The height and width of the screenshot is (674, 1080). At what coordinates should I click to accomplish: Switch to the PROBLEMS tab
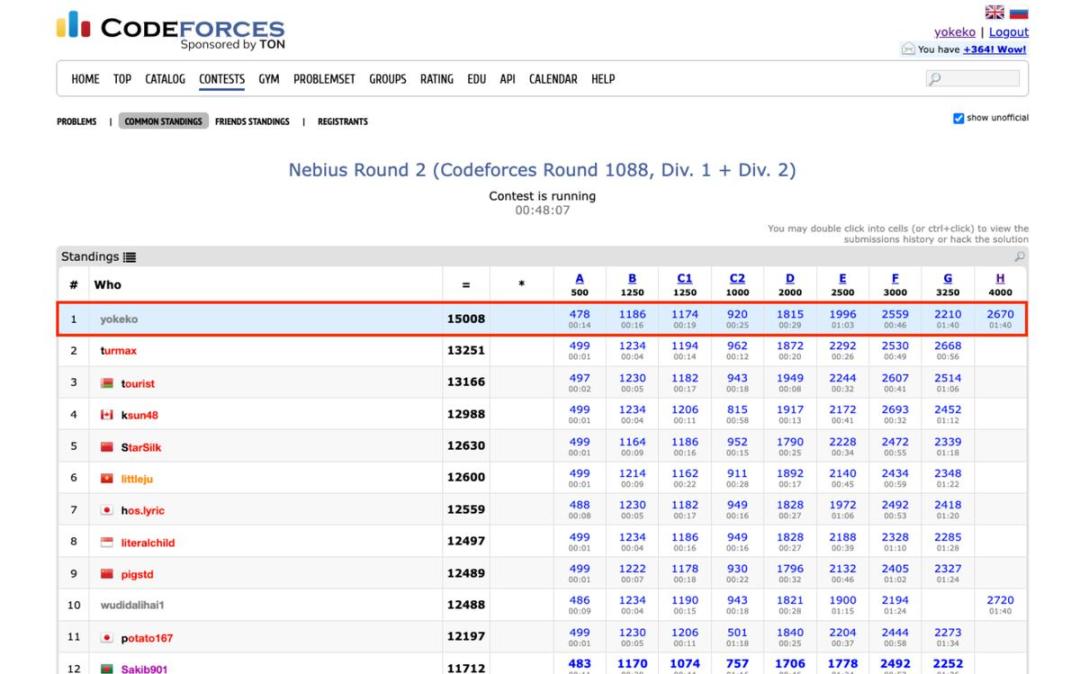pyautogui.click(x=76, y=122)
